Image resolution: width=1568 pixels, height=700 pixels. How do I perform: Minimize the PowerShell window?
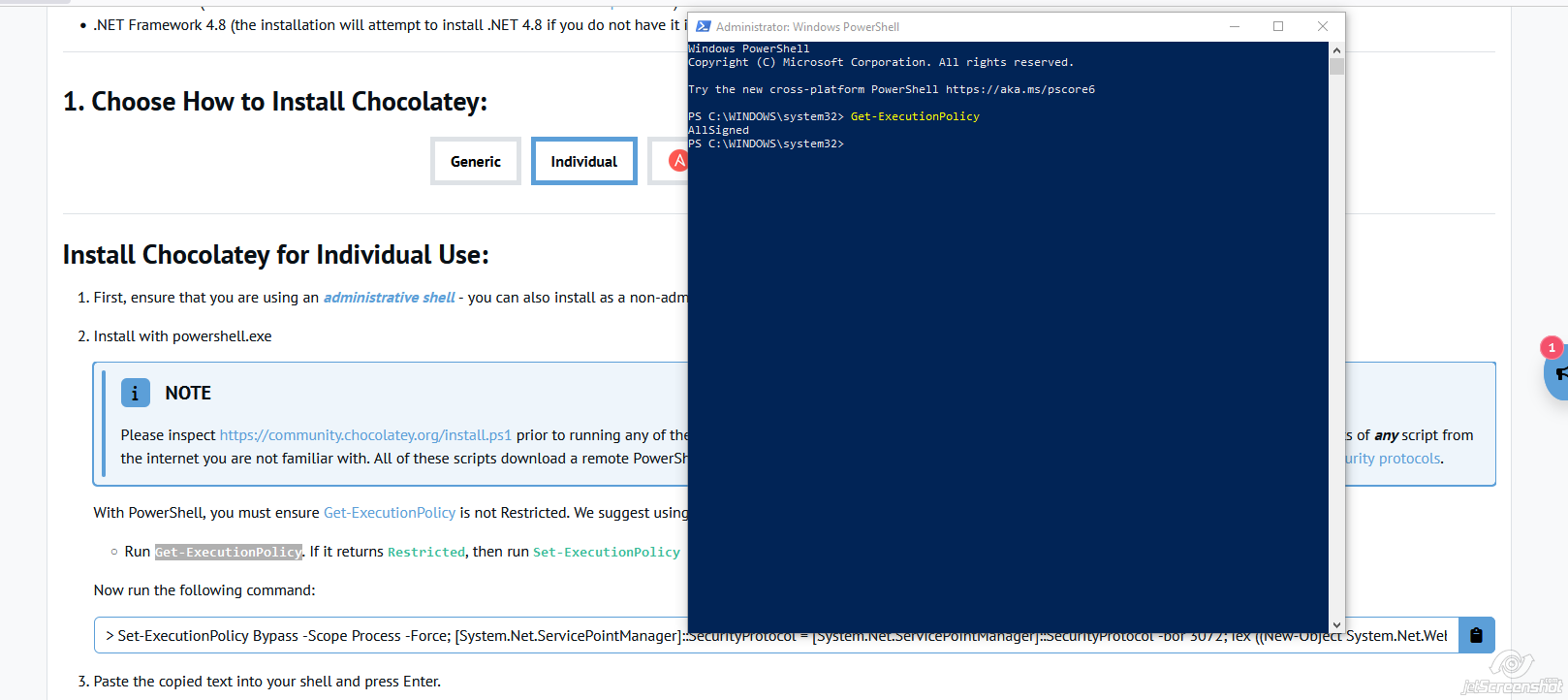1235,27
